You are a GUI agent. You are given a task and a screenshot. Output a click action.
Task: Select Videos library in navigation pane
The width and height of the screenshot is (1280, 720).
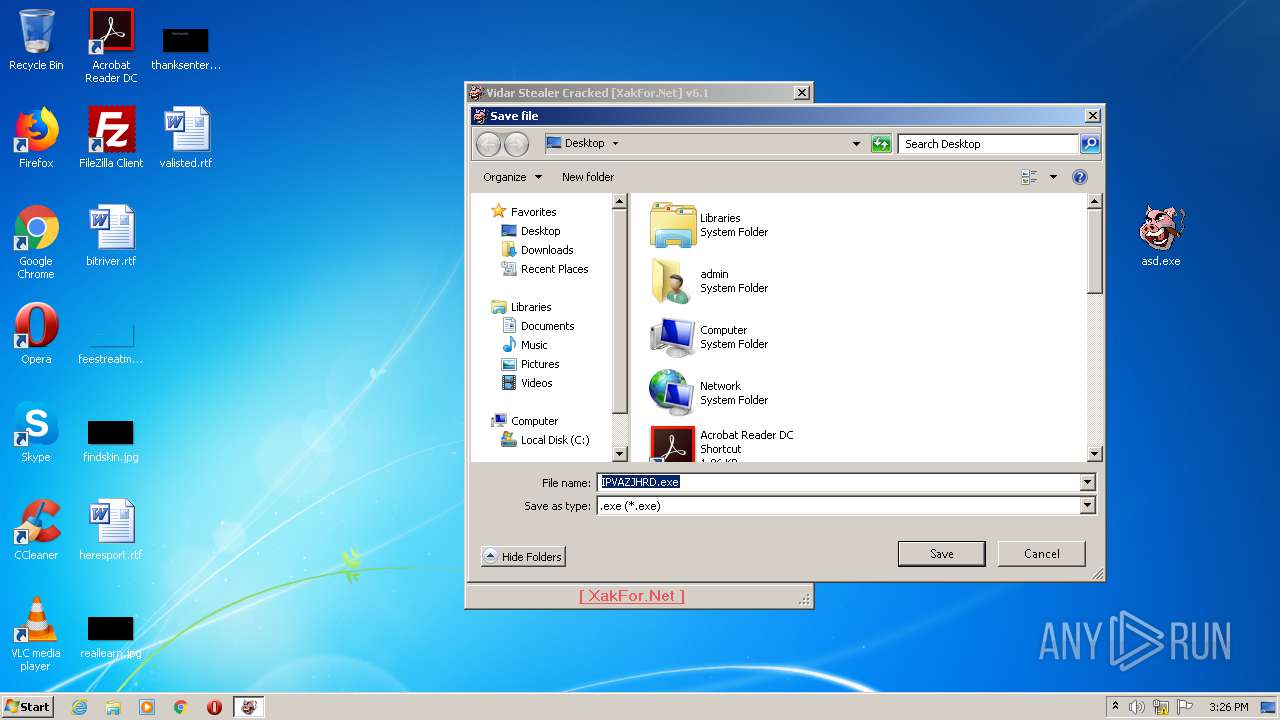click(527, 383)
